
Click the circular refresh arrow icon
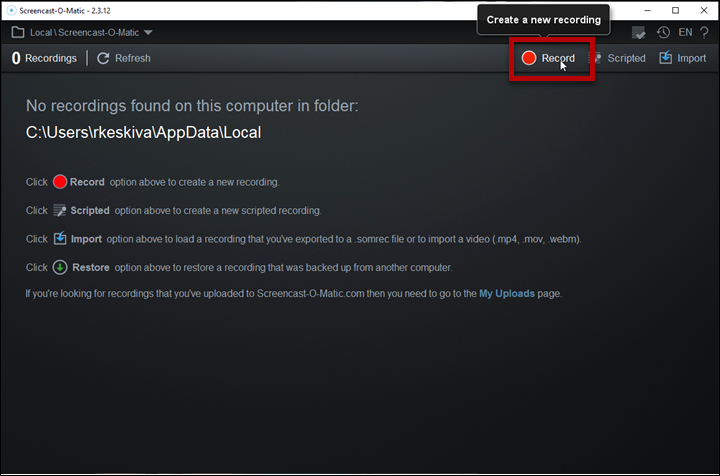[x=103, y=58]
